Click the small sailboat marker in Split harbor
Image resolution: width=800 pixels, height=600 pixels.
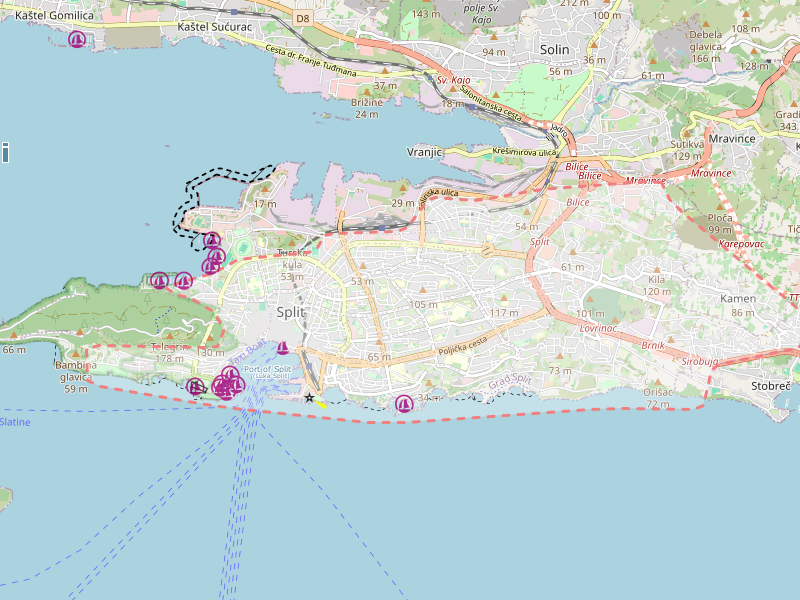[283, 348]
